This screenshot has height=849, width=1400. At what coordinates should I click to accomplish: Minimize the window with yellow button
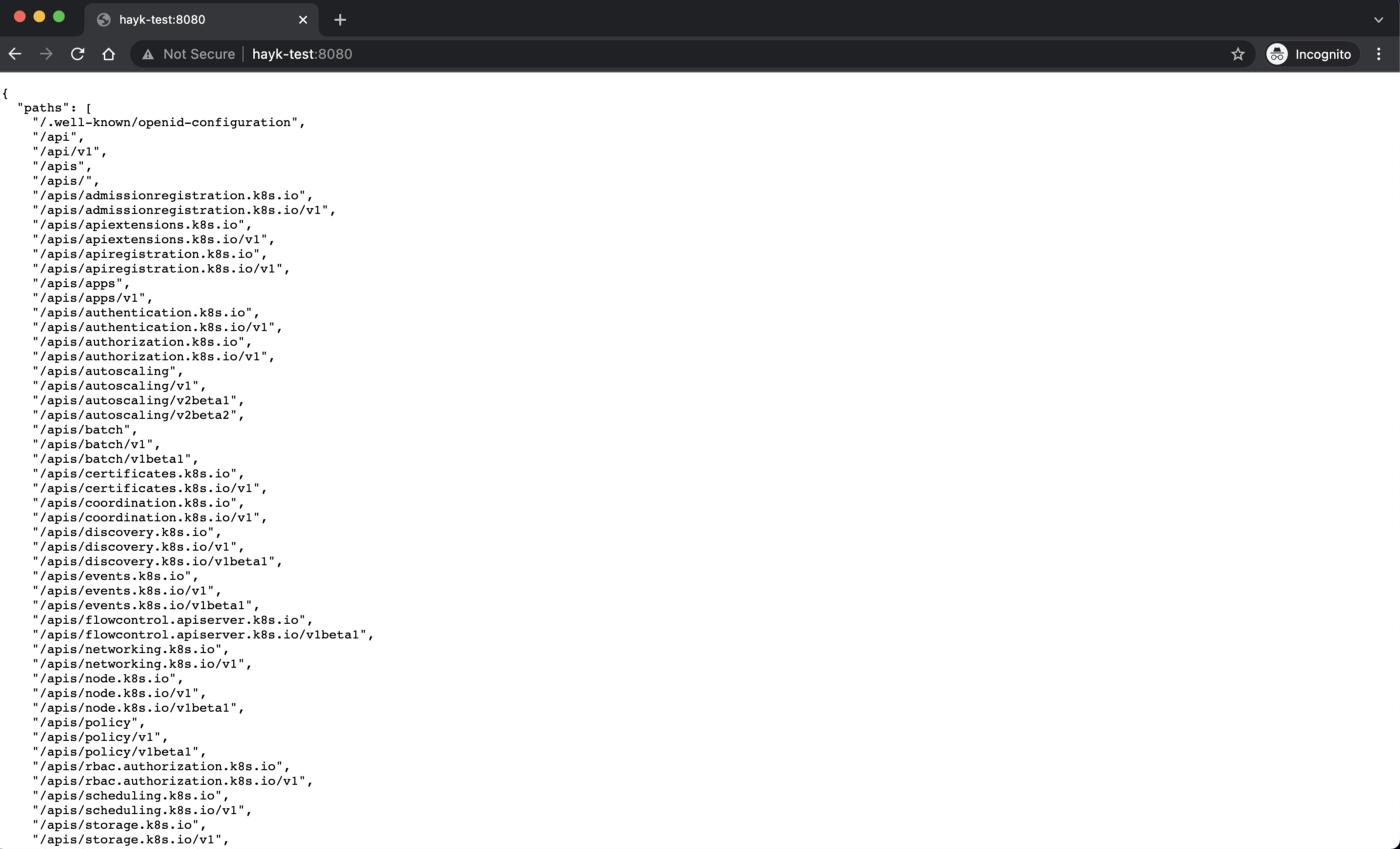click(x=39, y=16)
